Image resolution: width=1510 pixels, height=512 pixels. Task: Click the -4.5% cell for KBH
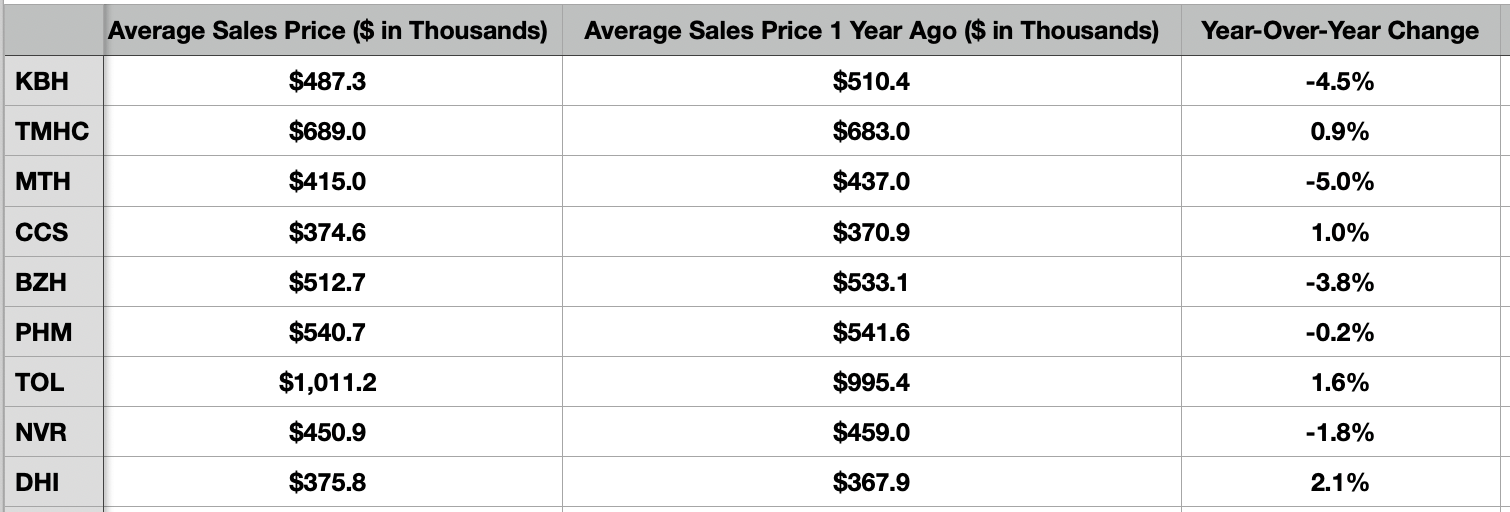pyautogui.click(x=1340, y=82)
